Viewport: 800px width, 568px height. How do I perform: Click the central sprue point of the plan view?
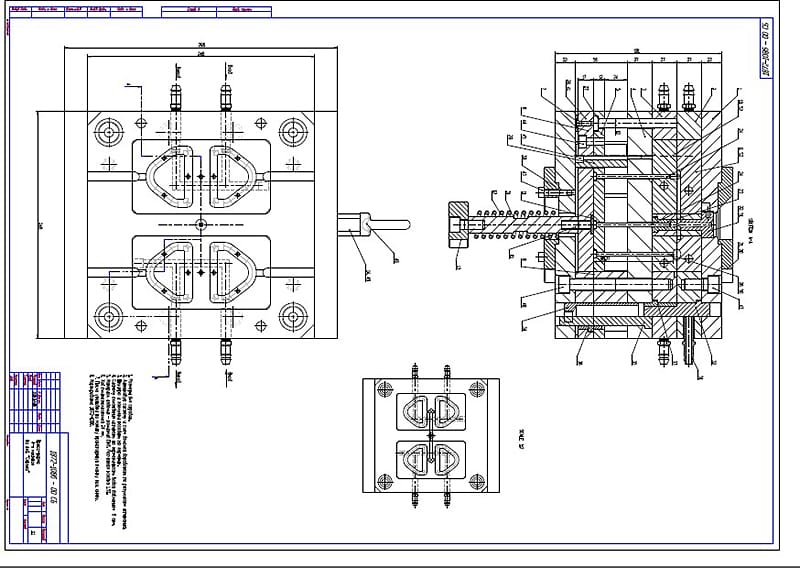click(x=201, y=222)
